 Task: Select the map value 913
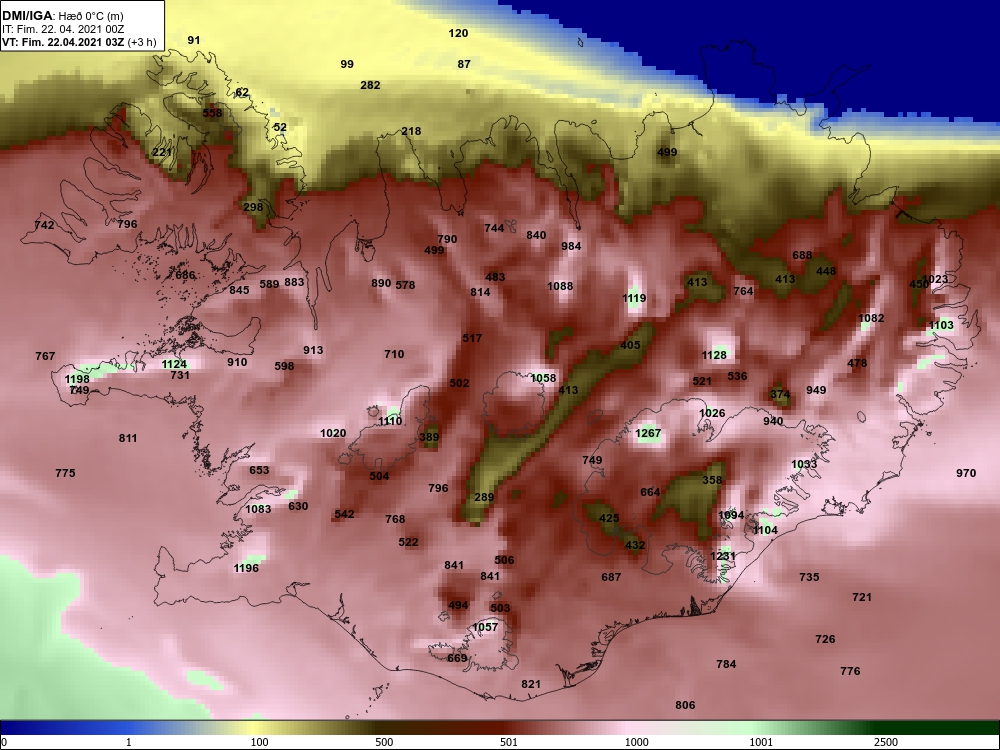[x=313, y=350]
